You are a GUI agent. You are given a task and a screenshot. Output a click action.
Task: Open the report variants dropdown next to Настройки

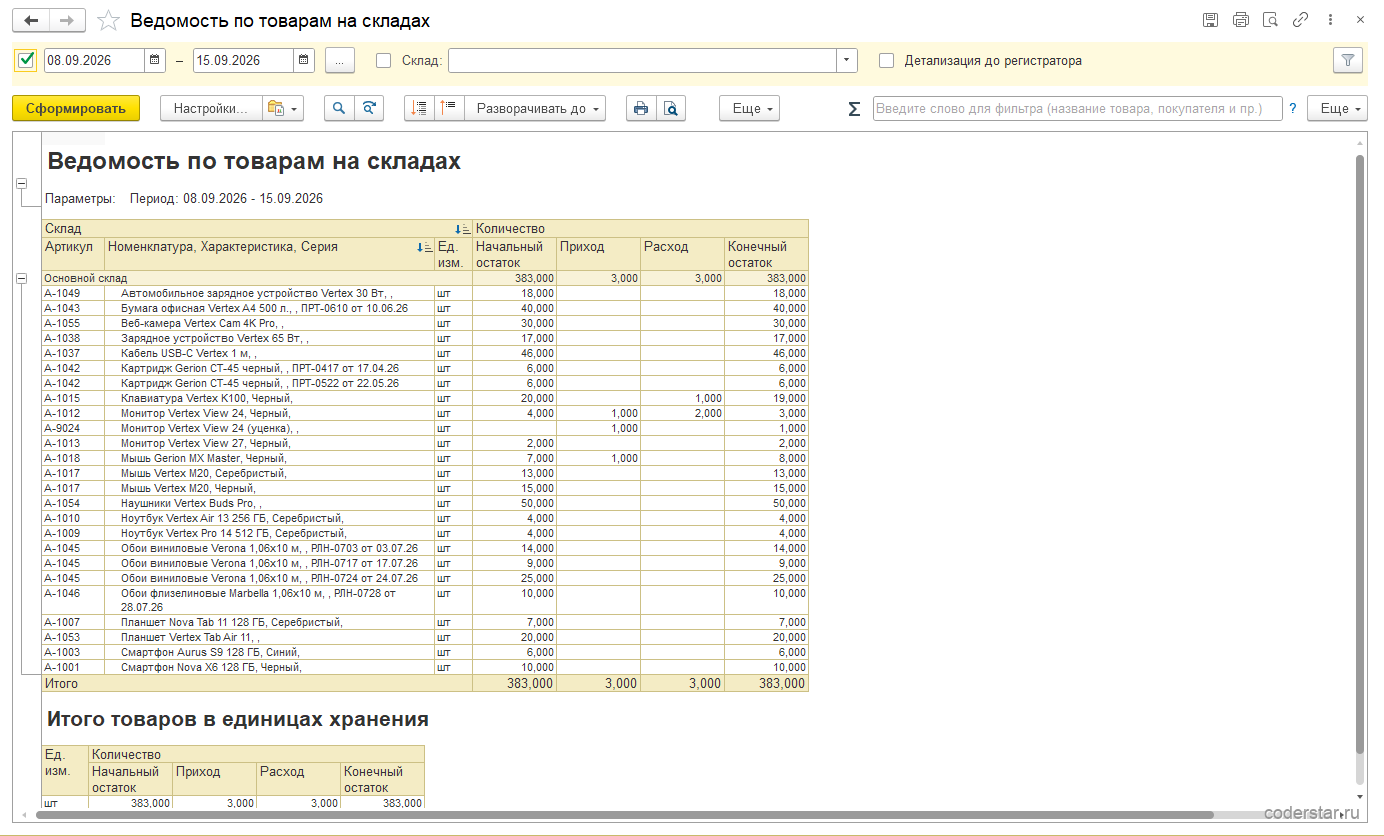tap(283, 109)
